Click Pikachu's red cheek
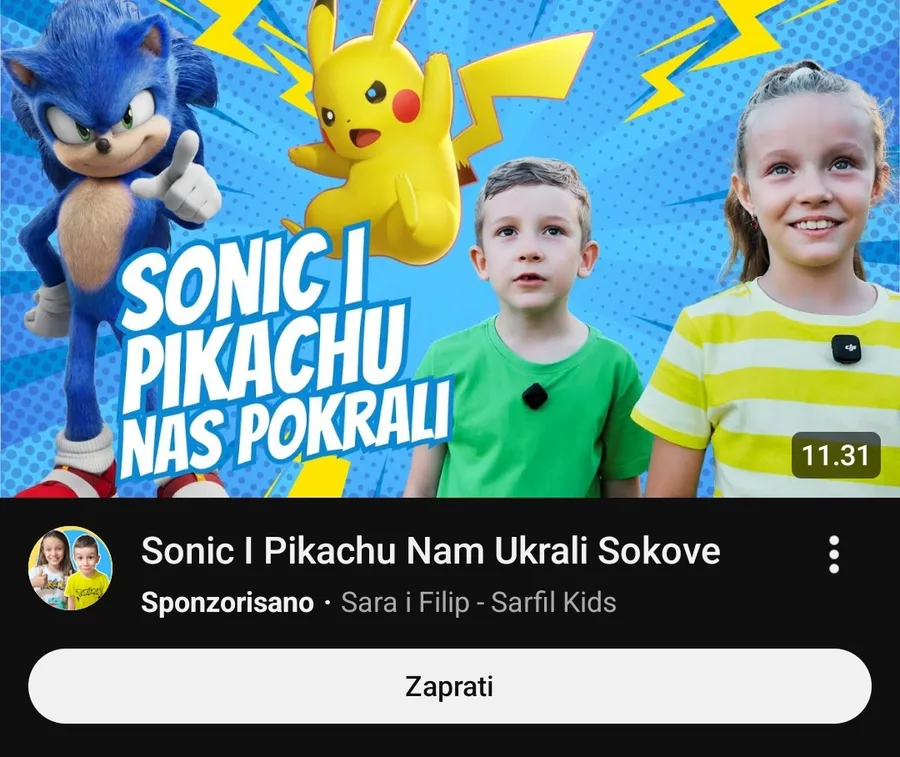 point(406,106)
